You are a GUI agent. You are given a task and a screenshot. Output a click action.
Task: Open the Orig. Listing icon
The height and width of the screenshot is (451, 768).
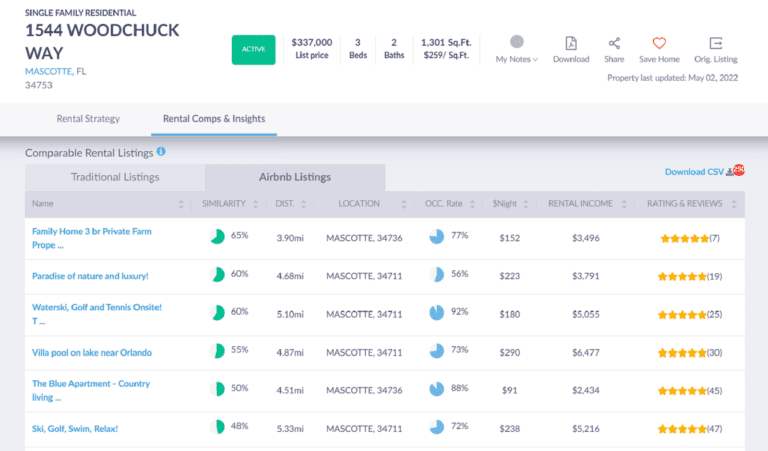point(715,43)
